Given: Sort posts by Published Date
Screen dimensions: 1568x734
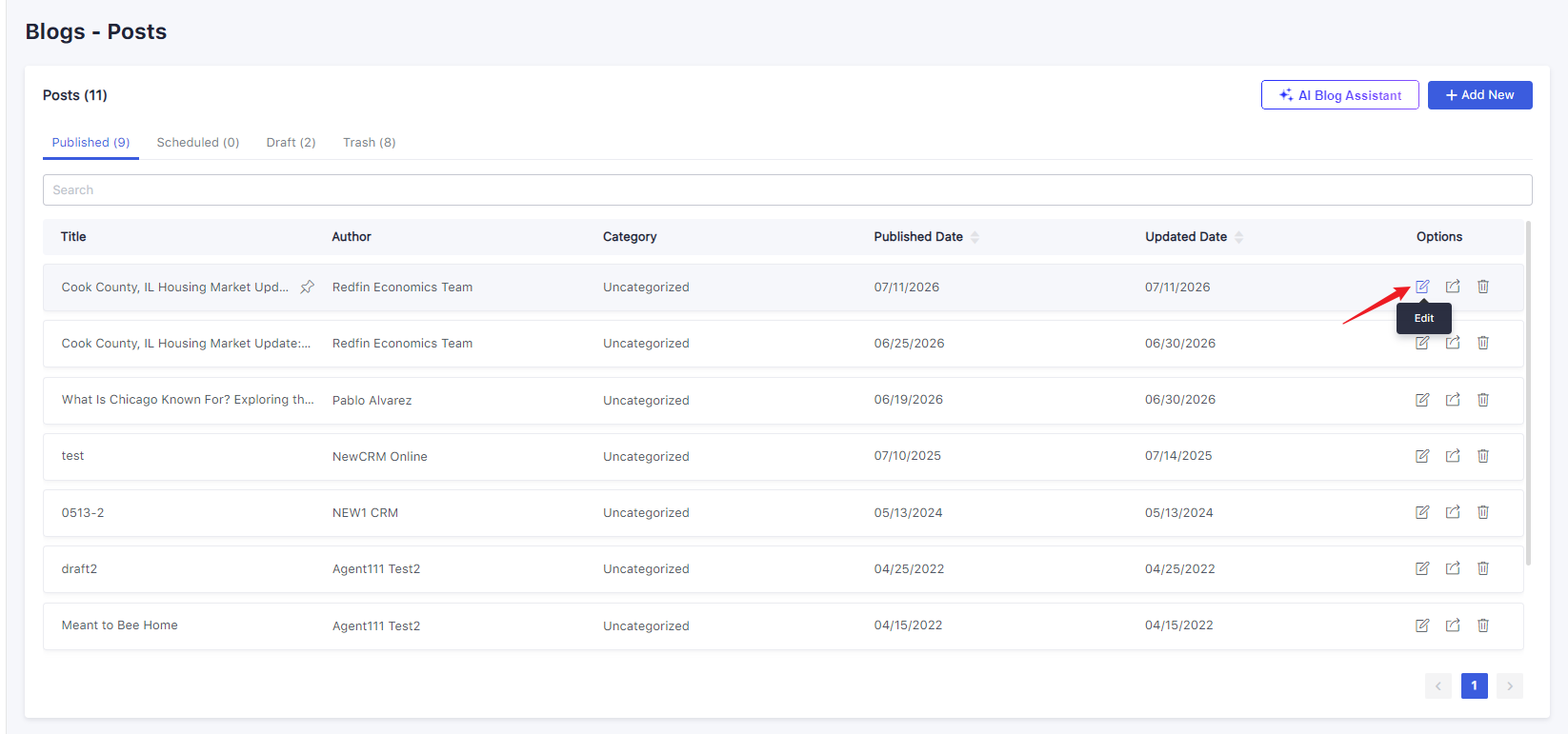Looking at the screenshot, I should tap(975, 237).
